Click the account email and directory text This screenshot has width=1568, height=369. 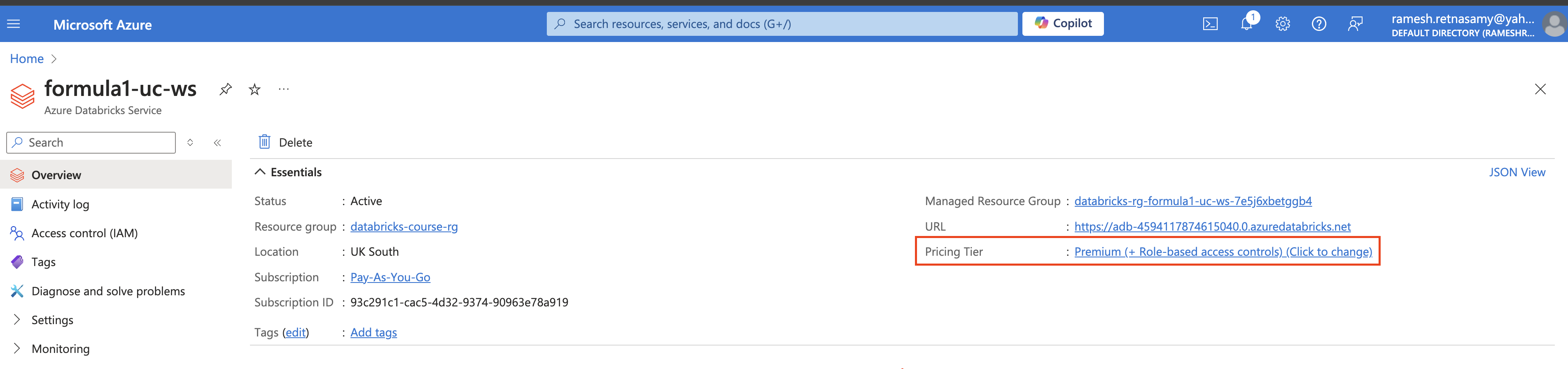pyautogui.click(x=1463, y=25)
